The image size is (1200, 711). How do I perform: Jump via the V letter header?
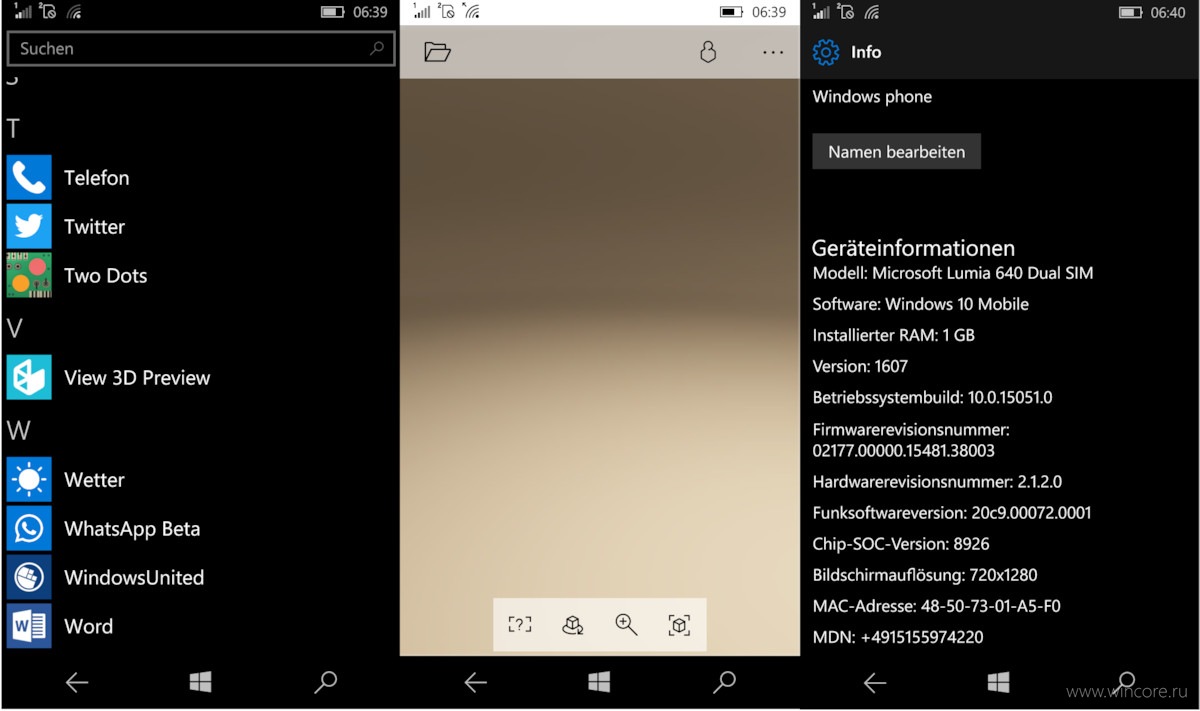pyautogui.click(x=14, y=329)
